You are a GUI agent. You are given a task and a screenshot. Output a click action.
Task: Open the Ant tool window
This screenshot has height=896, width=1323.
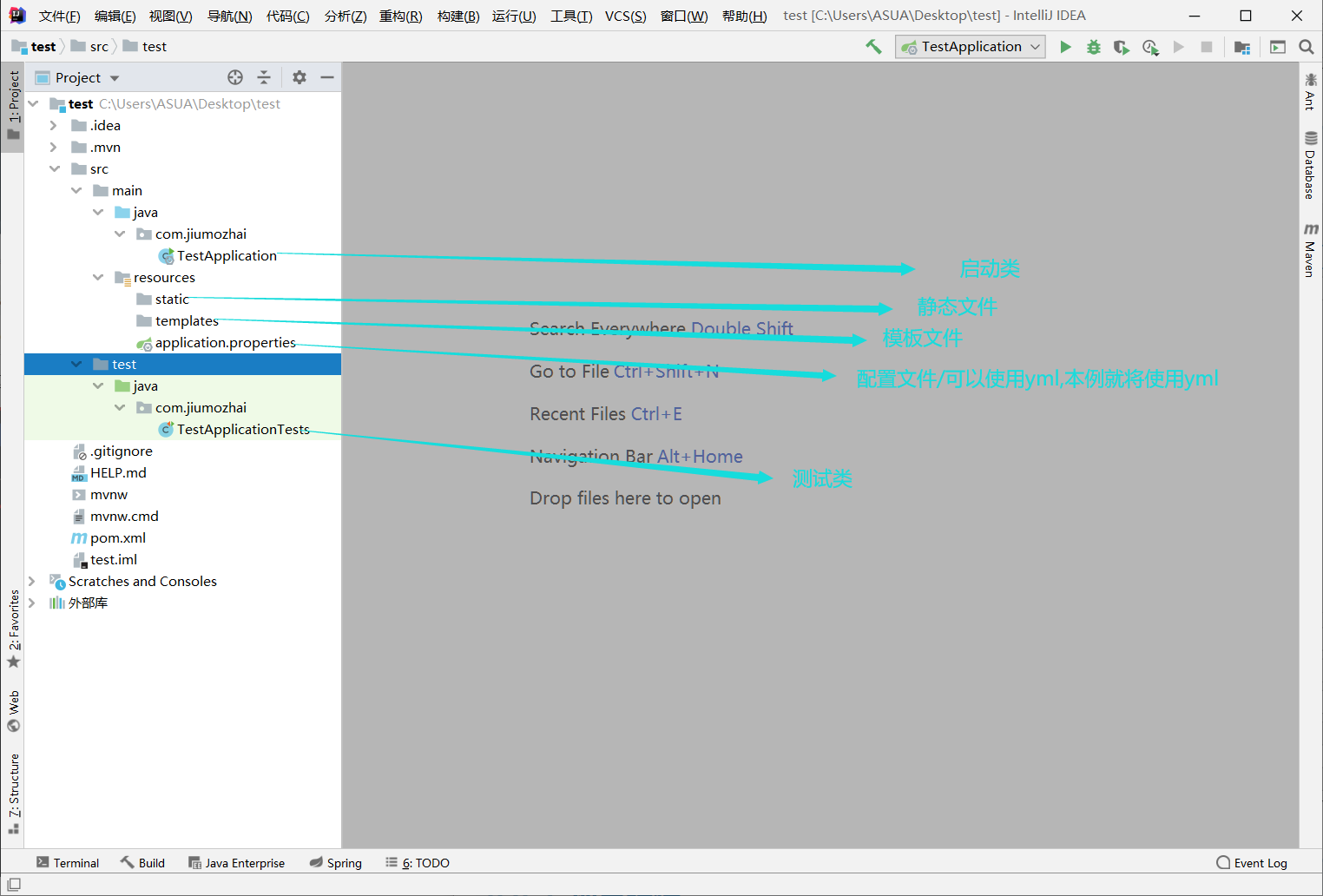[x=1311, y=91]
